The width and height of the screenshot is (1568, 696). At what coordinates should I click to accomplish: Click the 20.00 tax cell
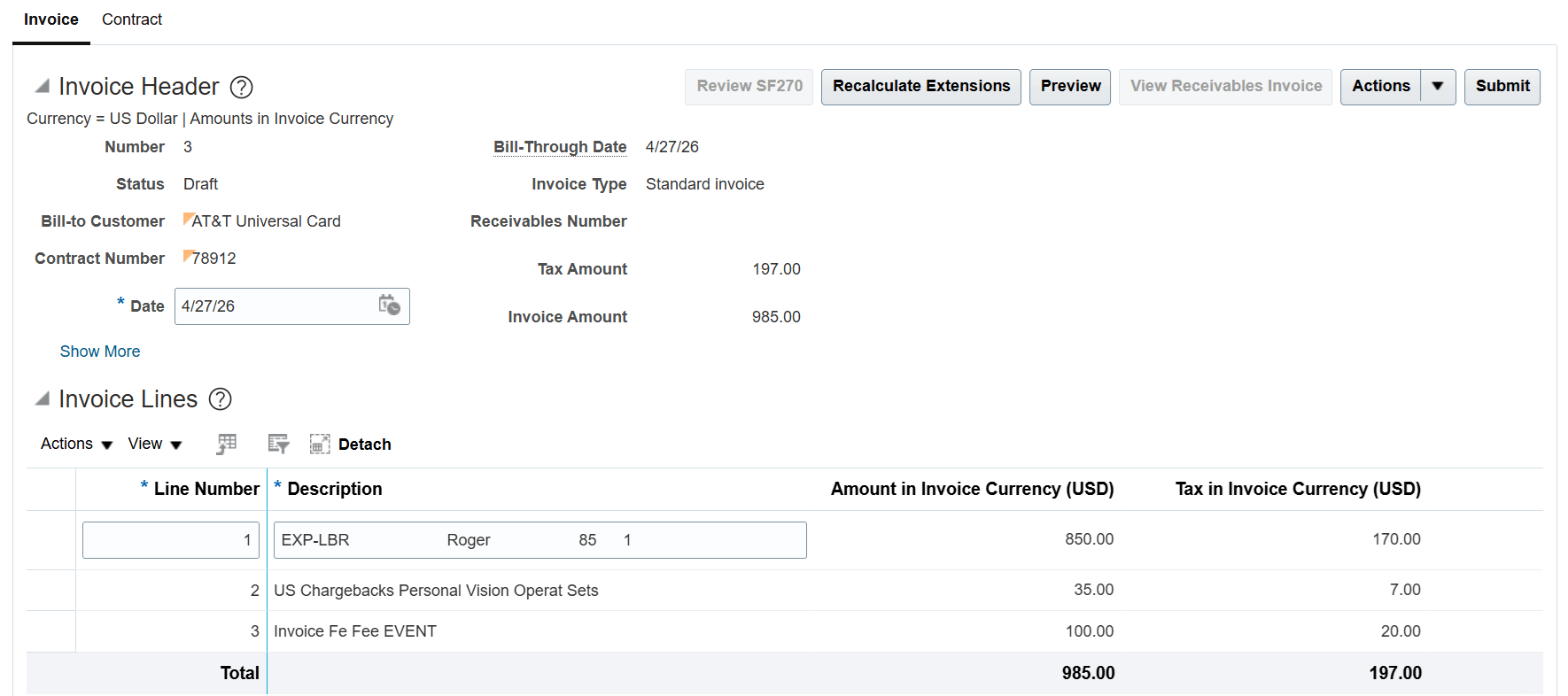[x=1400, y=631]
